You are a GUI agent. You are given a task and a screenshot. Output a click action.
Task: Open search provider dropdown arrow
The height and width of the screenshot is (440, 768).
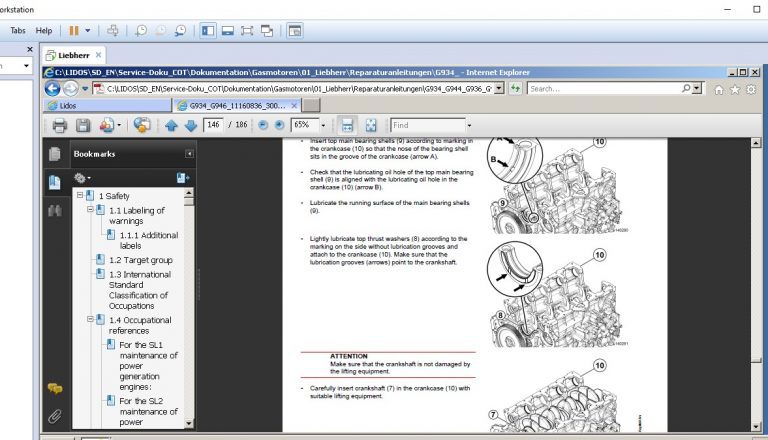click(x=697, y=89)
